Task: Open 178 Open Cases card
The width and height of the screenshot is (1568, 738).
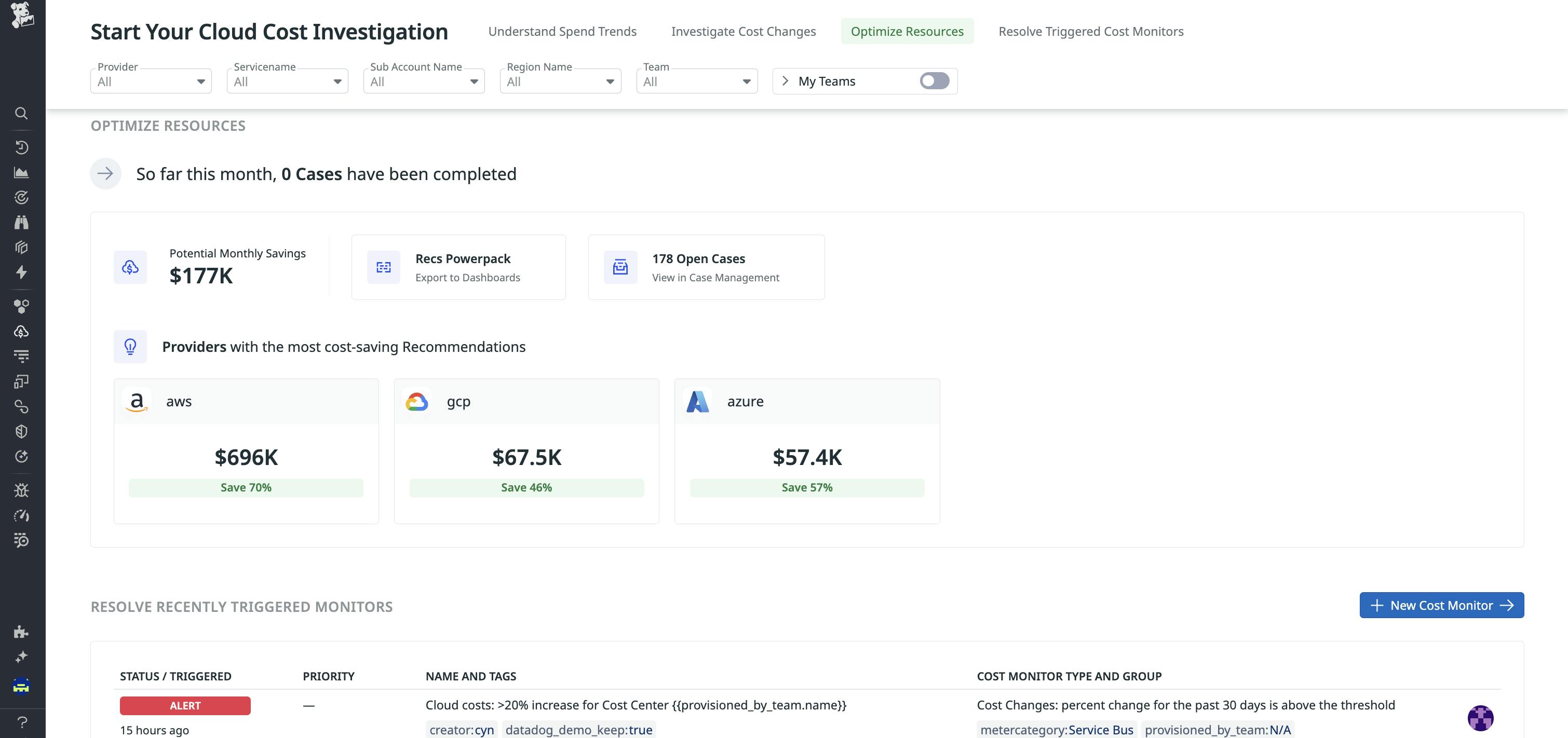Action: pyautogui.click(x=706, y=267)
